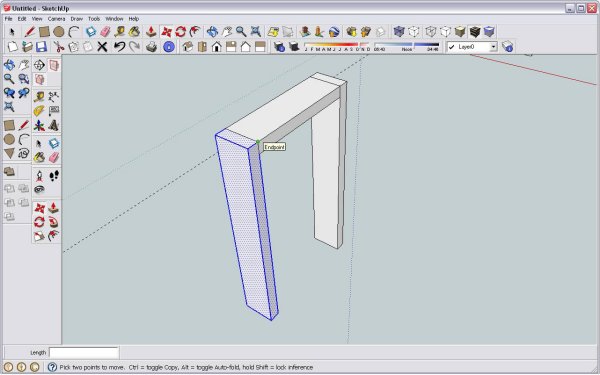Open the Draw menu
The height and width of the screenshot is (375, 600).
pyautogui.click(x=77, y=19)
